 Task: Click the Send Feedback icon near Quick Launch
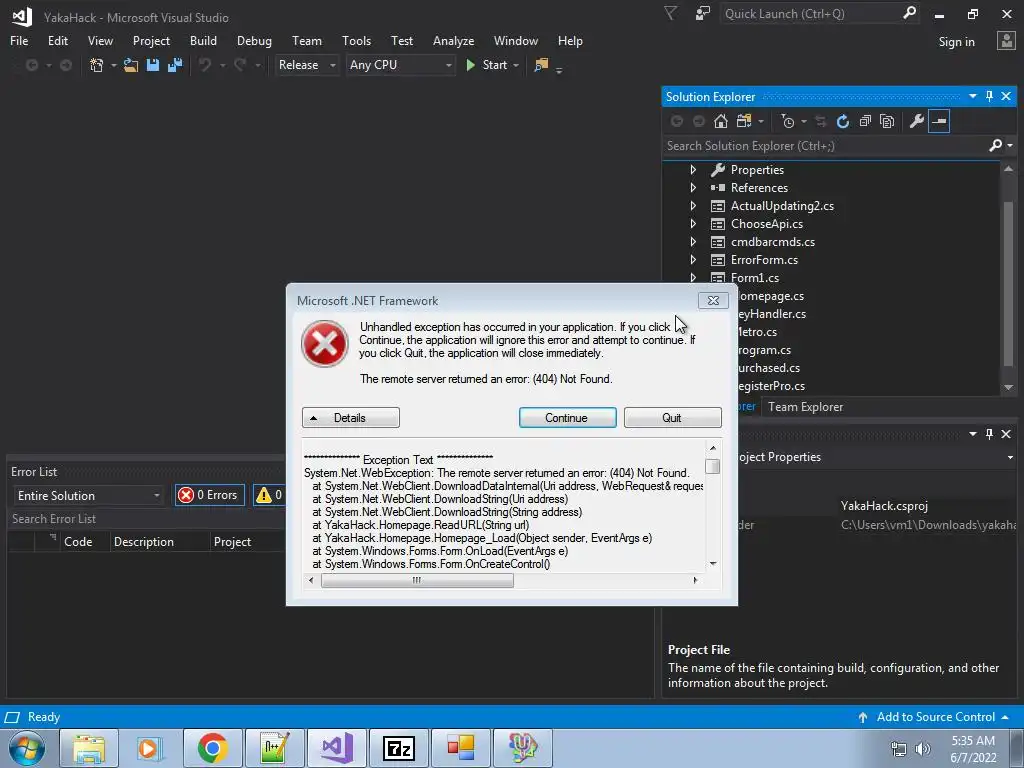pos(703,13)
